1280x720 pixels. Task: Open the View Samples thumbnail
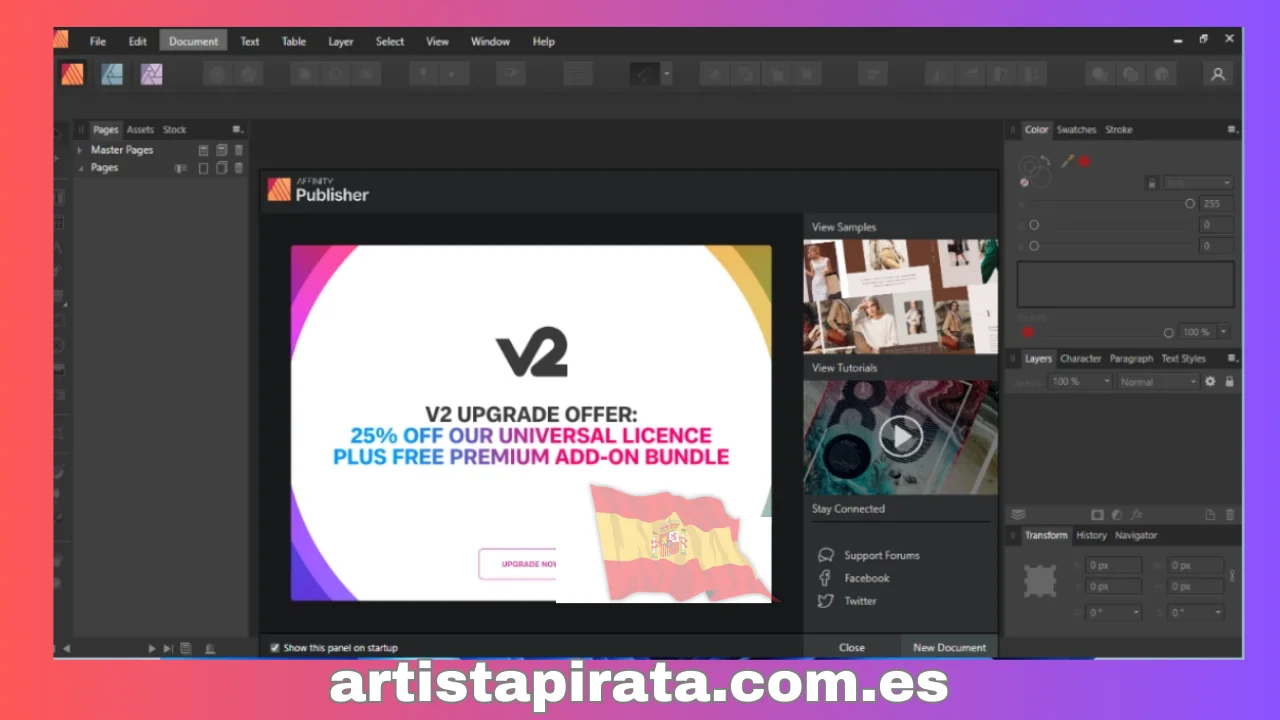tap(901, 296)
